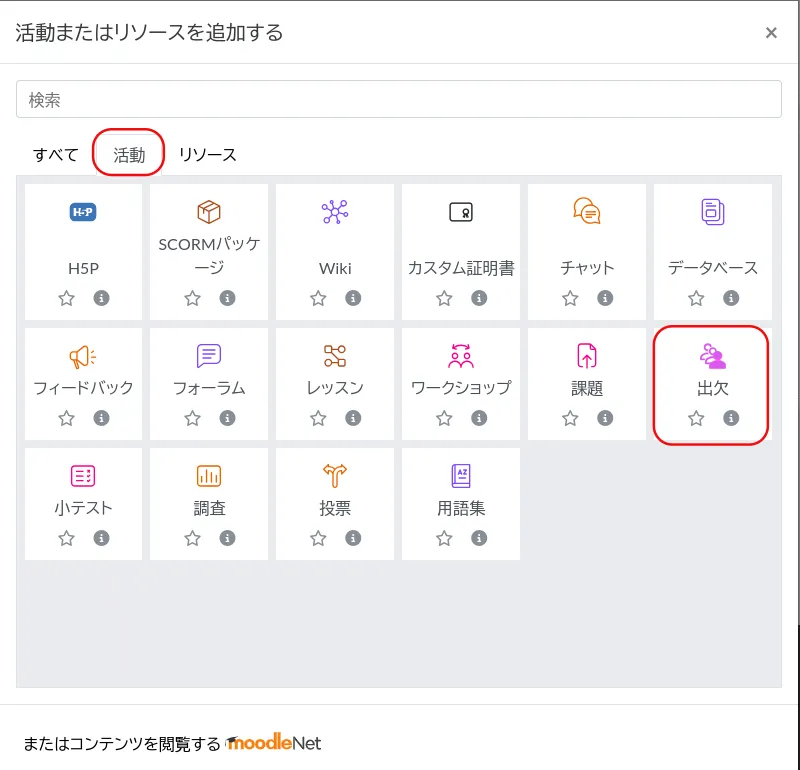This screenshot has height=770, width=800.
Task: Select the 投票 choice activity icon
Action: point(335,476)
